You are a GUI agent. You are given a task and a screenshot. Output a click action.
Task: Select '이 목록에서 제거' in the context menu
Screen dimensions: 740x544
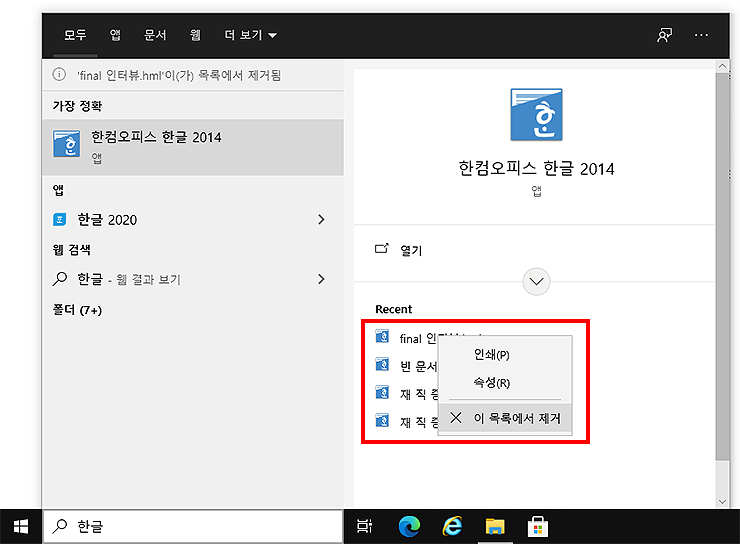(x=505, y=418)
